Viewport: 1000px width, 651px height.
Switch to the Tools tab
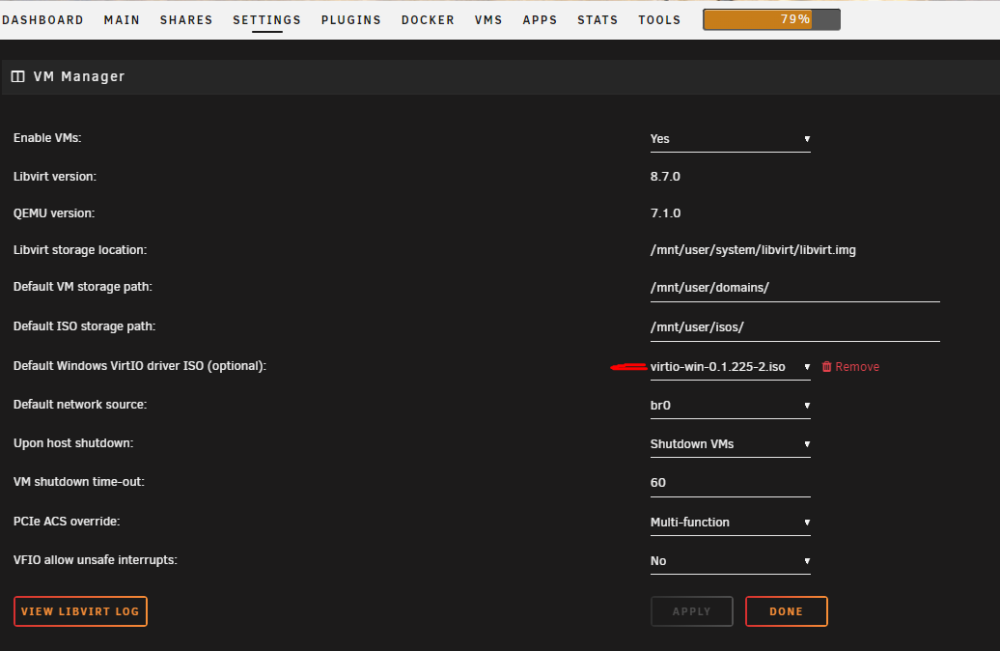tap(659, 20)
